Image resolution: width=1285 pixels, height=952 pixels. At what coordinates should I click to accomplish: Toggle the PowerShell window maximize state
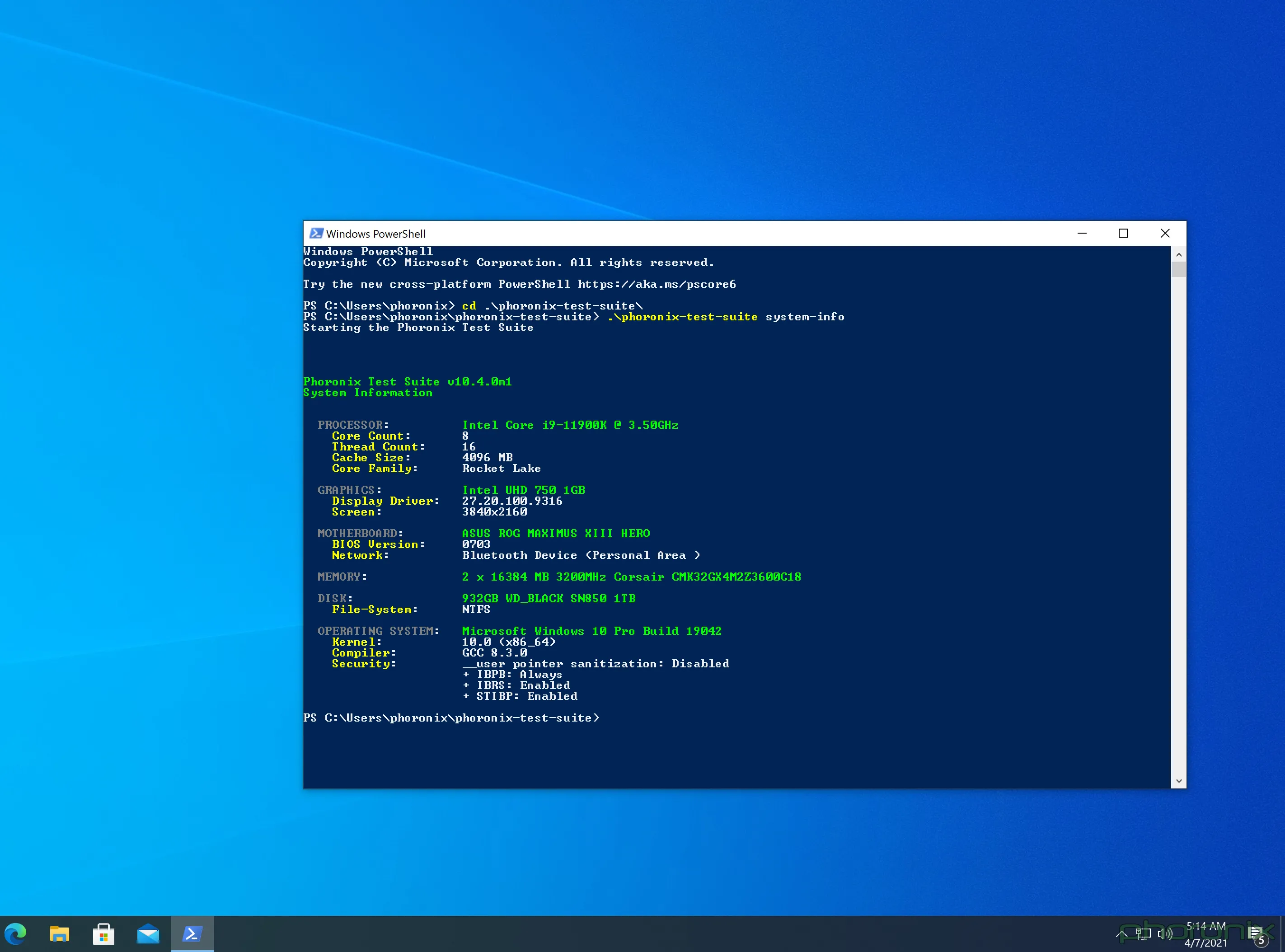coord(1123,234)
